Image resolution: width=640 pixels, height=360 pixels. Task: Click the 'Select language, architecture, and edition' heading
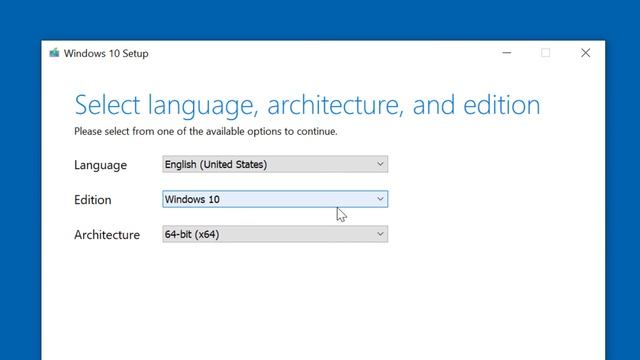click(x=307, y=105)
